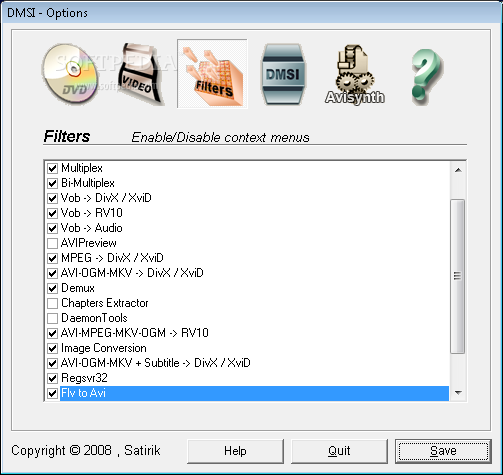Toggle Vob -> DivX / XviD checkbox

point(52,198)
